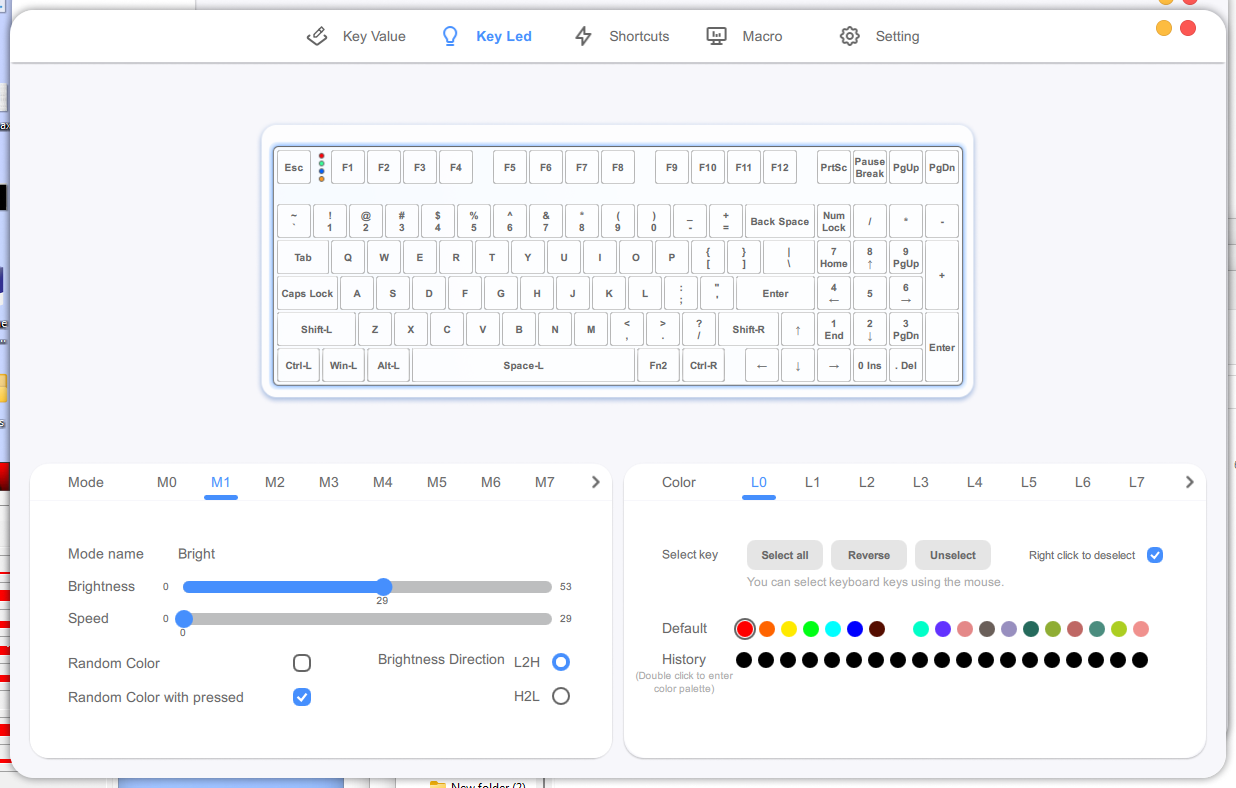Open the Setting gear icon
Image resolution: width=1236 pixels, height=788 pixels.
(x=850, y=36)
